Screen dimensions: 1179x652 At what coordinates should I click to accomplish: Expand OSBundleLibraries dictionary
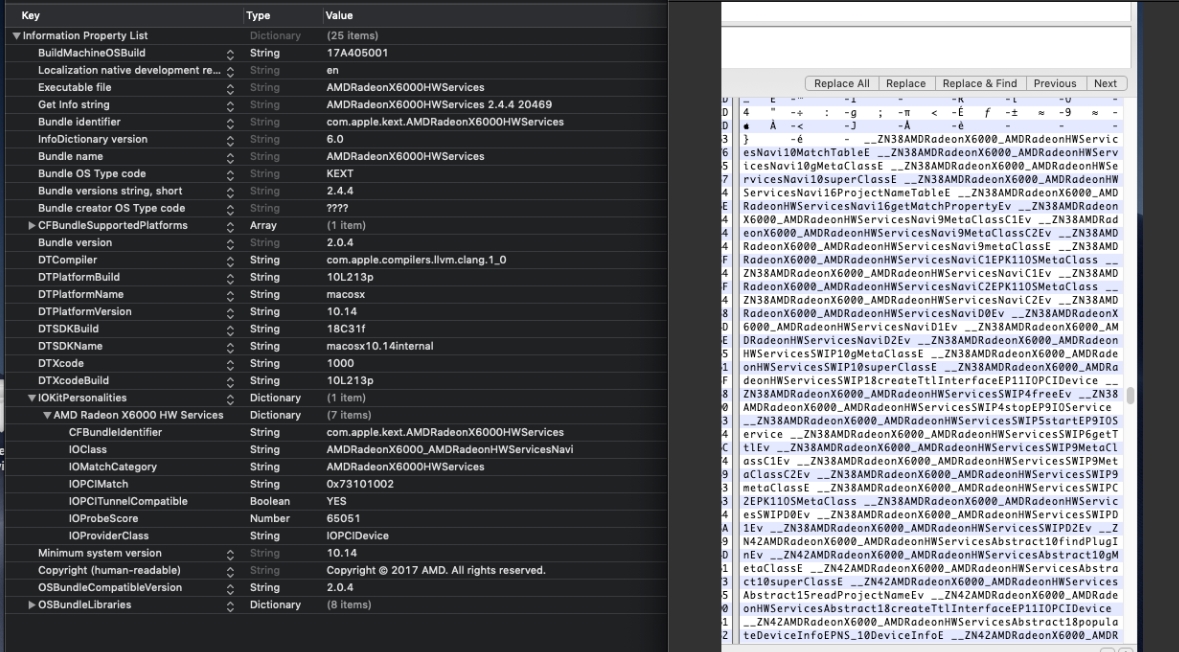click(x=32, y=605)
